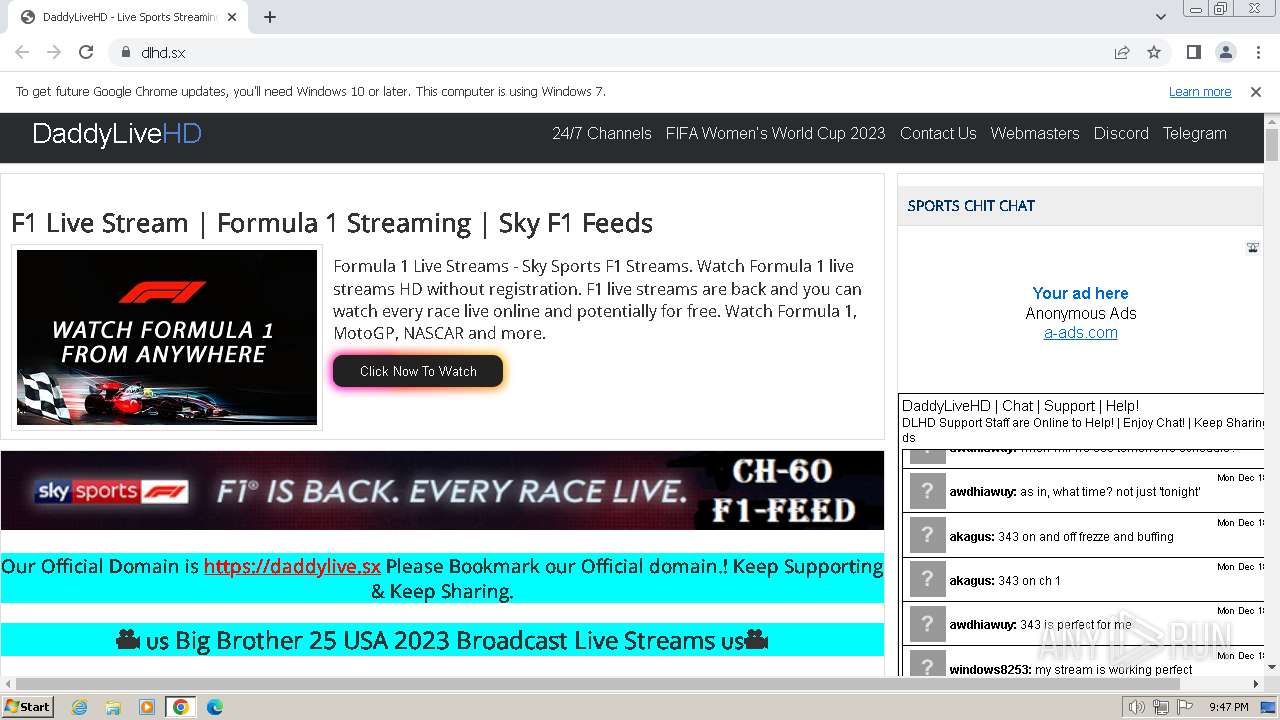The image size is (1280, 720).
Task: Go to the Contact Us page
Action: (x=938, y=133)
